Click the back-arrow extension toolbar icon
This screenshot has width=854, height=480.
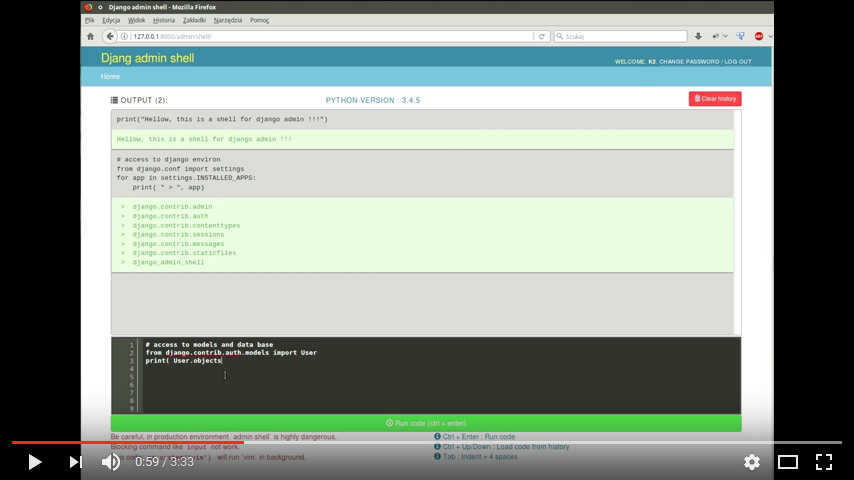715,37
